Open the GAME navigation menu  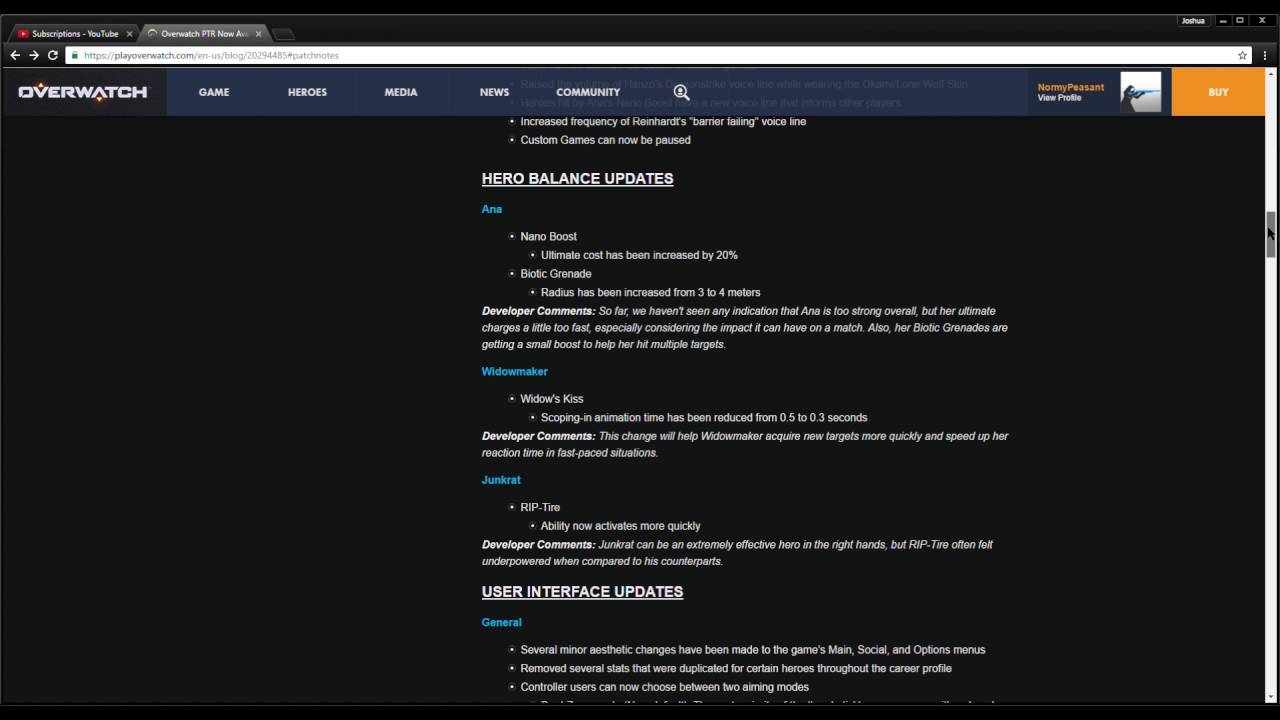click(214, 92)
